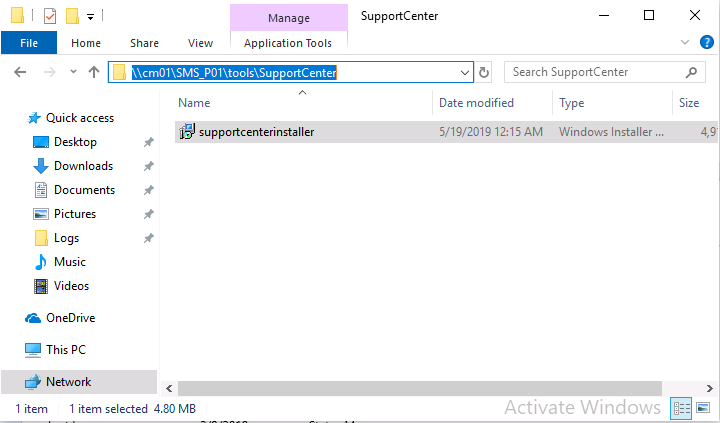720x423 pixels.
Task: Open the Logs folder shortcut
Action: pos(66,238)
